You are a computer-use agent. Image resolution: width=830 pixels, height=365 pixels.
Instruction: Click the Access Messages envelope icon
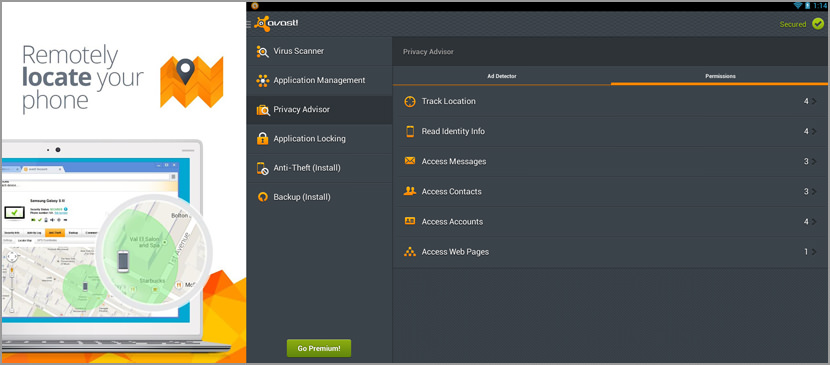410,161
